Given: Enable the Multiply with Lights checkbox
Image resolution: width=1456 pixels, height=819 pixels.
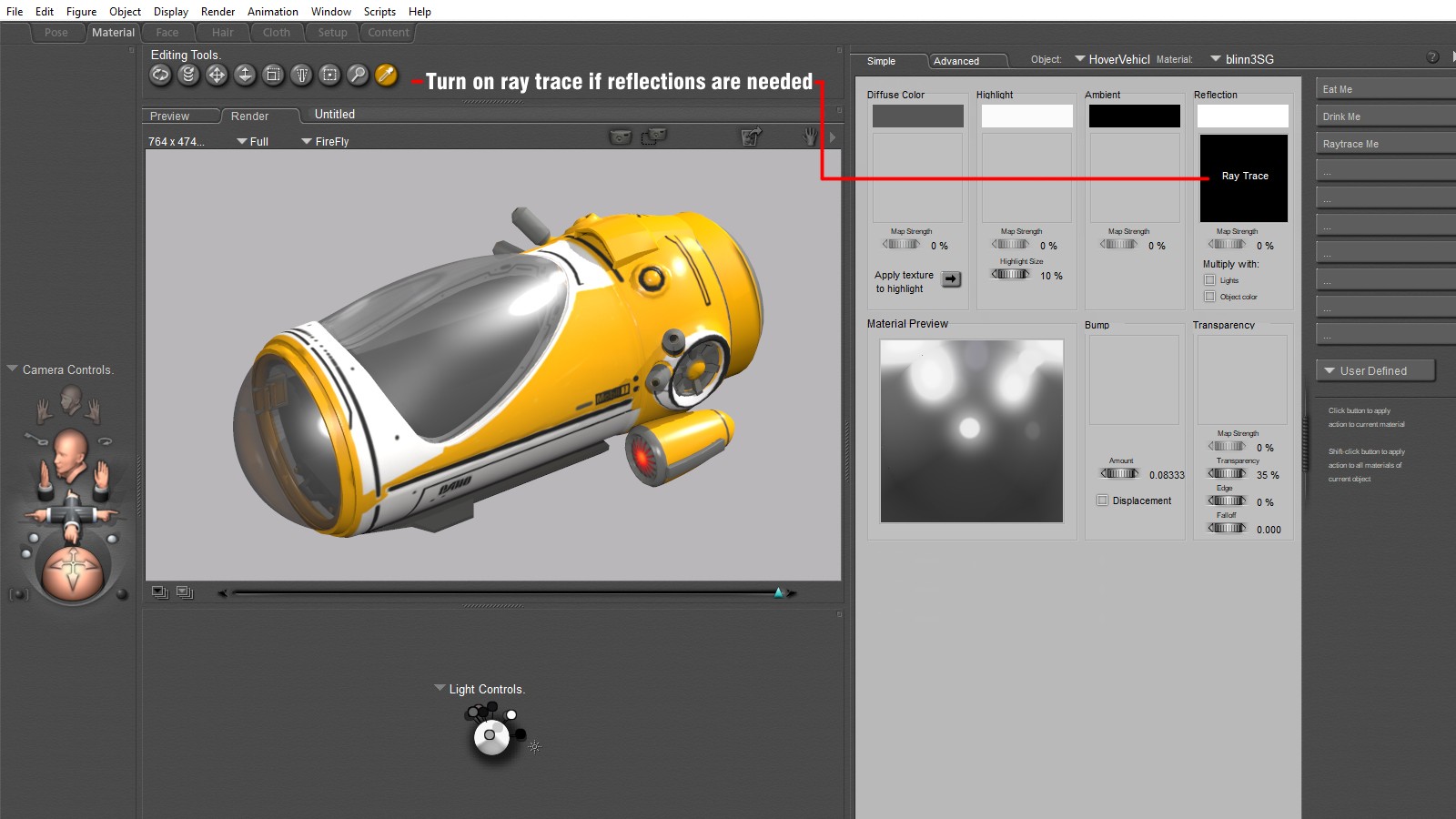Looking at the screenshot, I should tap(1209, 280).
